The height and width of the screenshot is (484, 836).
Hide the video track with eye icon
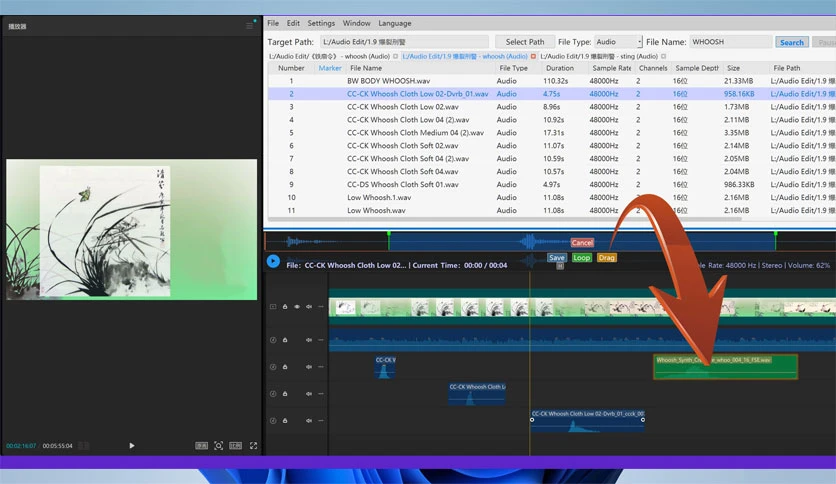coord(297,306)
